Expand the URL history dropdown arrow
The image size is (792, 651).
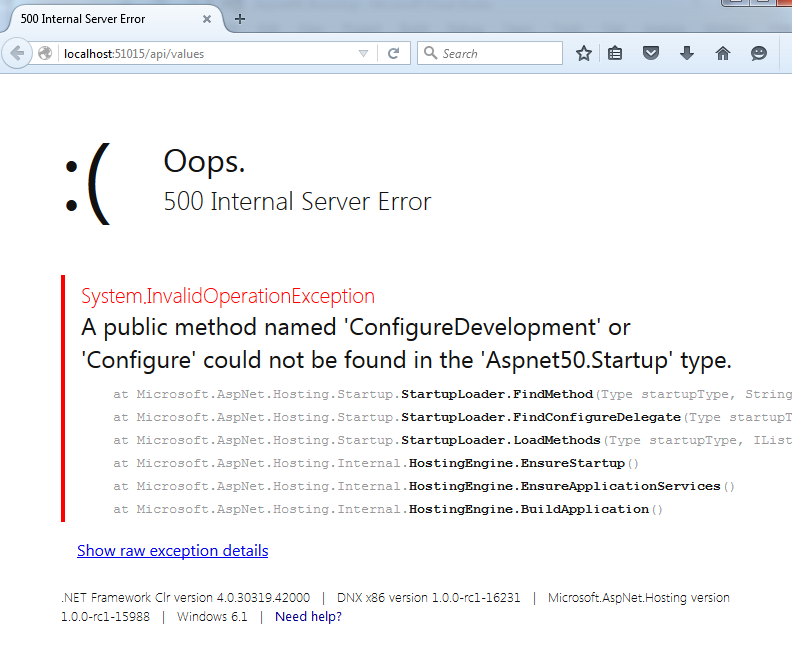pos(363,54)
